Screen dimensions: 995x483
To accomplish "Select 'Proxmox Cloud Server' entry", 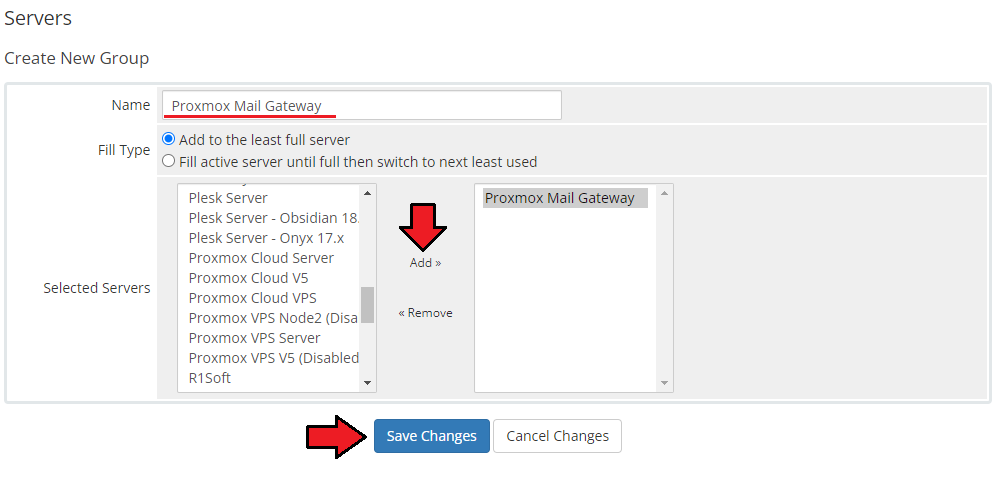I will (x=269, y=258).
